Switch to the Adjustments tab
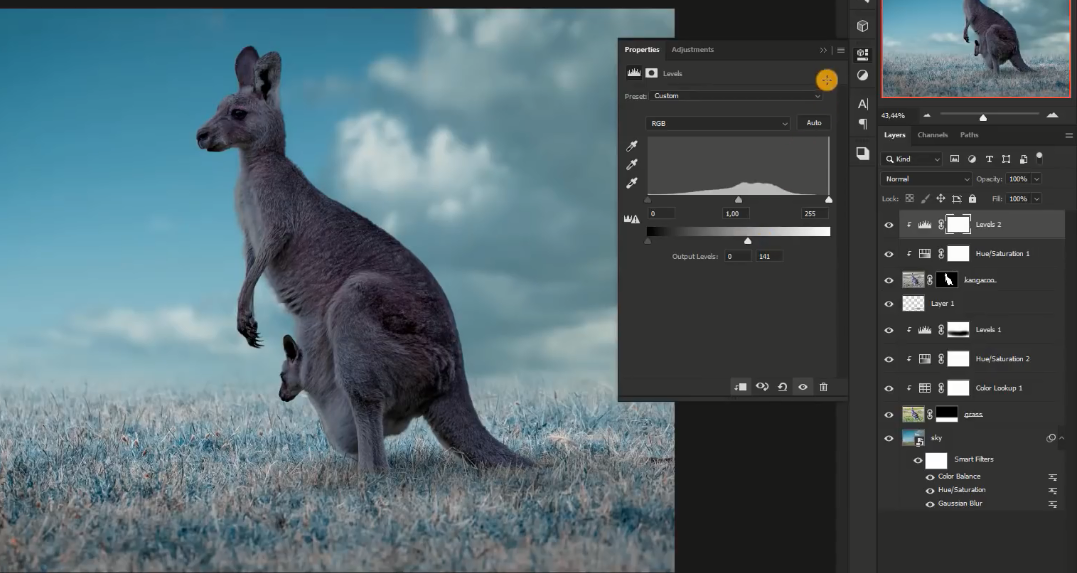 (x=692, y=50)
